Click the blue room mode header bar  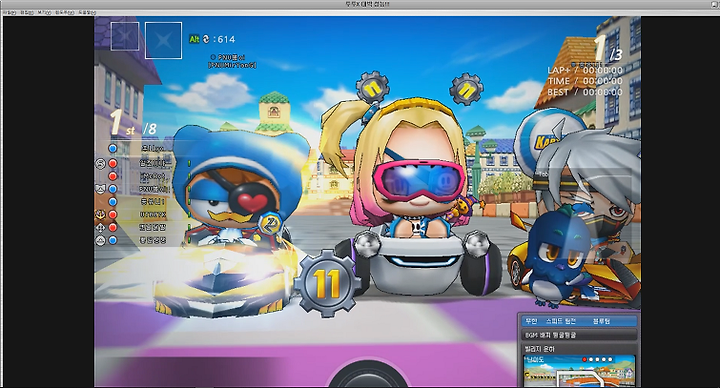[x=579, y=321]
